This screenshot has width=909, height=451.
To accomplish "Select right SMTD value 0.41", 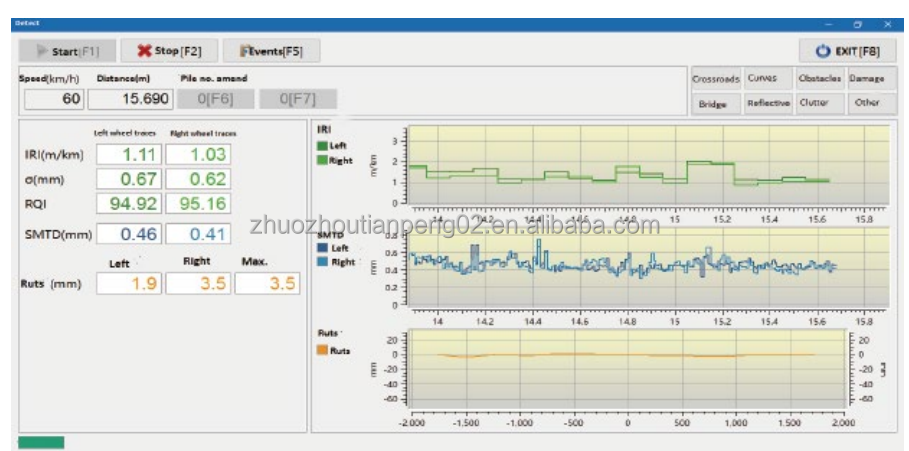I will click(198, 234).
